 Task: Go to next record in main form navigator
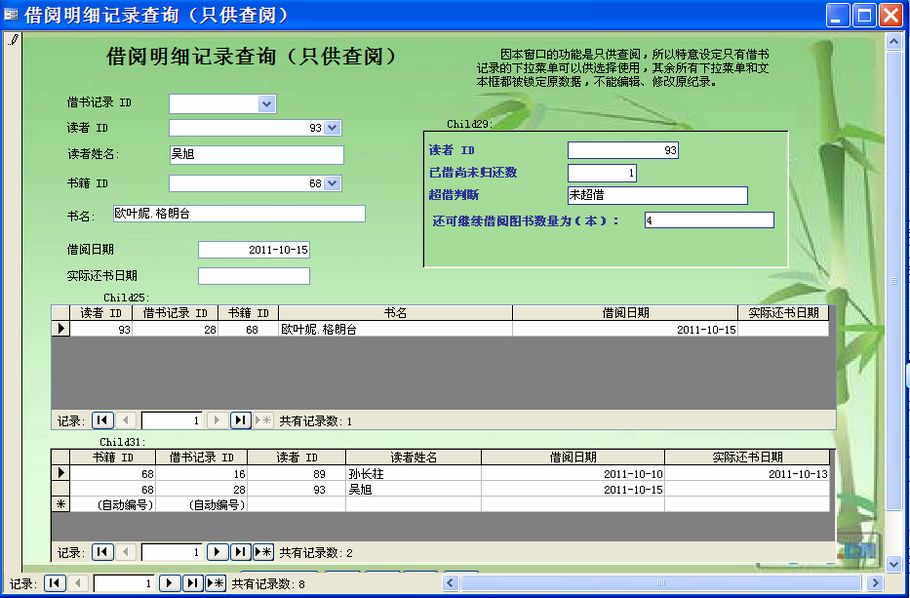click(169, 583)
